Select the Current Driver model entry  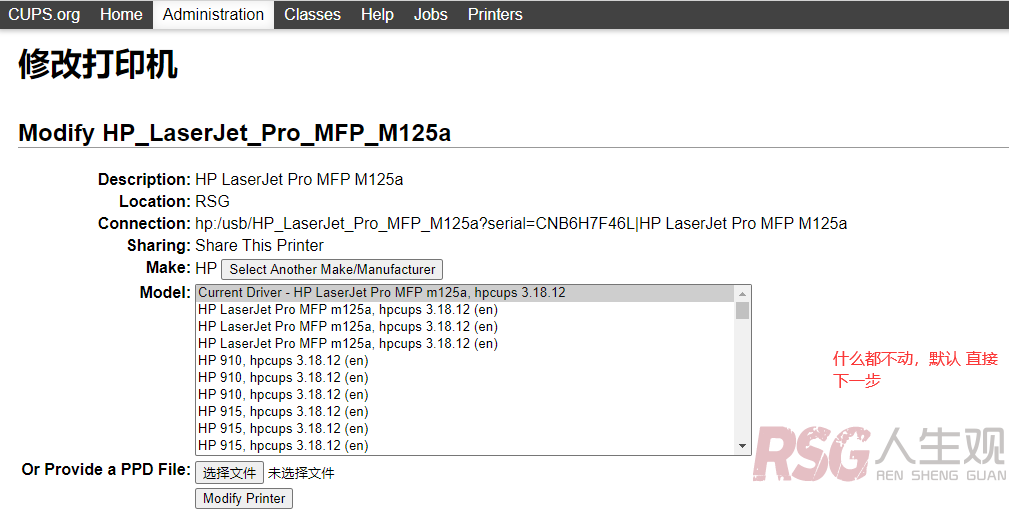465,293
